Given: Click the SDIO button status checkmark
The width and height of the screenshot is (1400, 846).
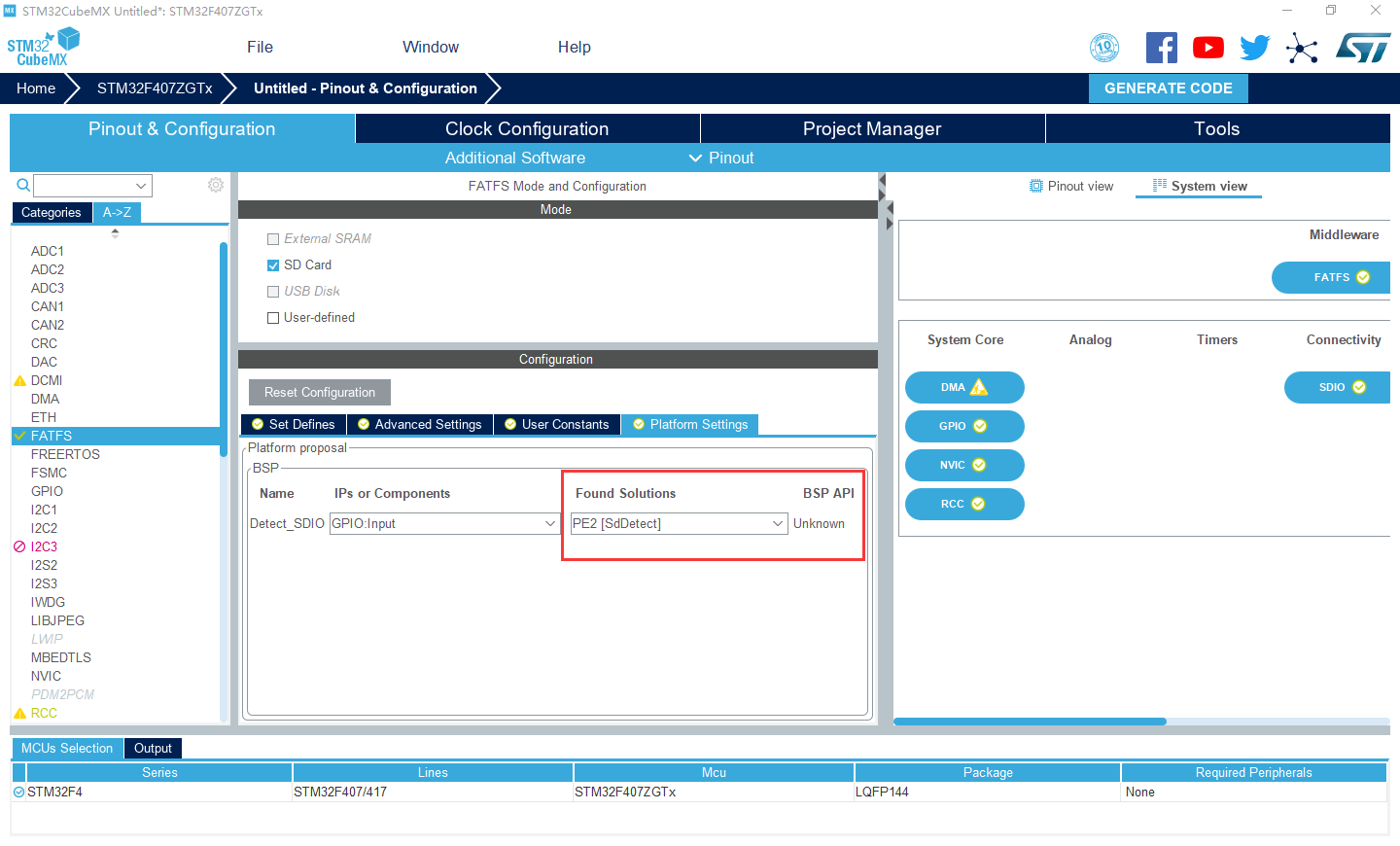Looking at the screenshot, I should coord(1359,387).
